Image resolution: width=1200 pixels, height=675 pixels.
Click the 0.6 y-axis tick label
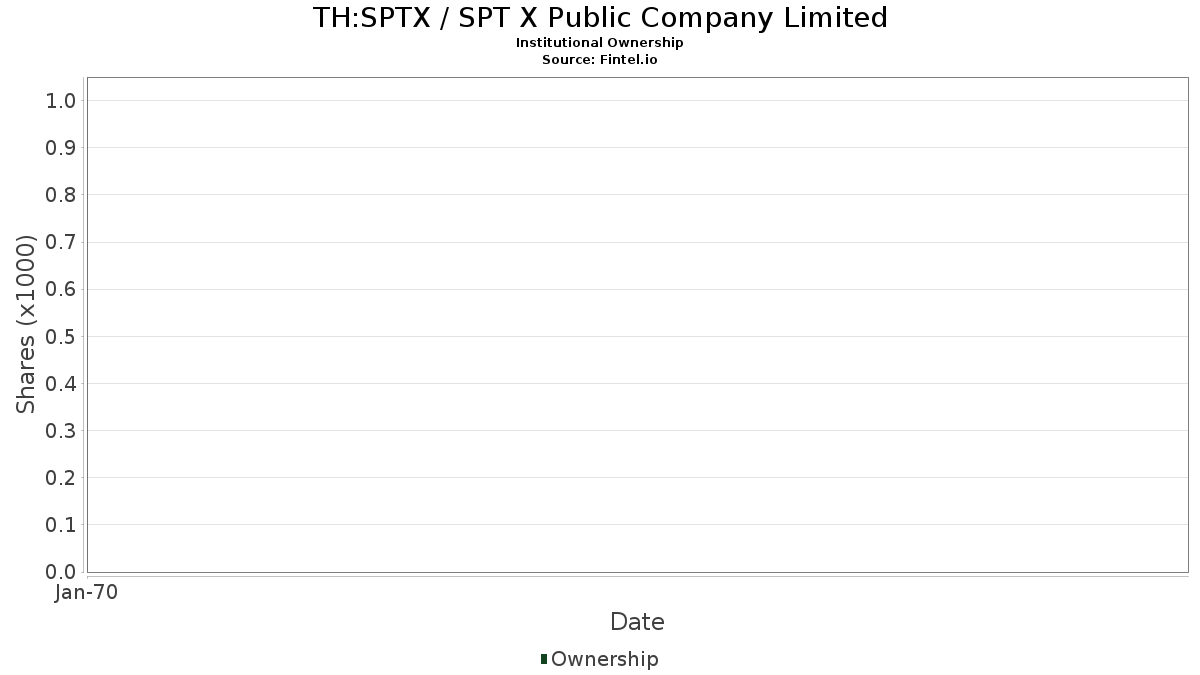pos(61,289)
